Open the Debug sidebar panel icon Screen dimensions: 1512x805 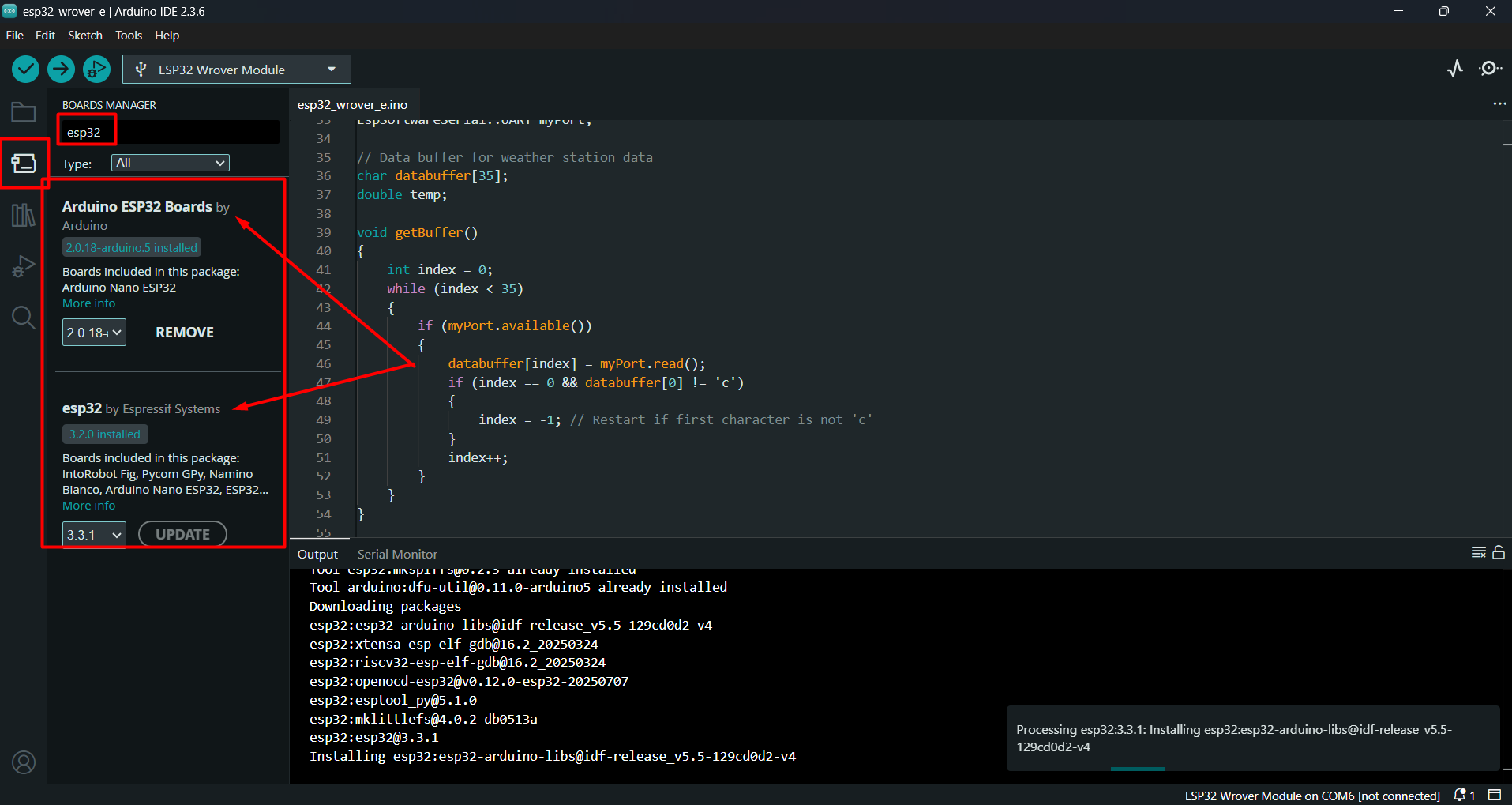(24, 266)
